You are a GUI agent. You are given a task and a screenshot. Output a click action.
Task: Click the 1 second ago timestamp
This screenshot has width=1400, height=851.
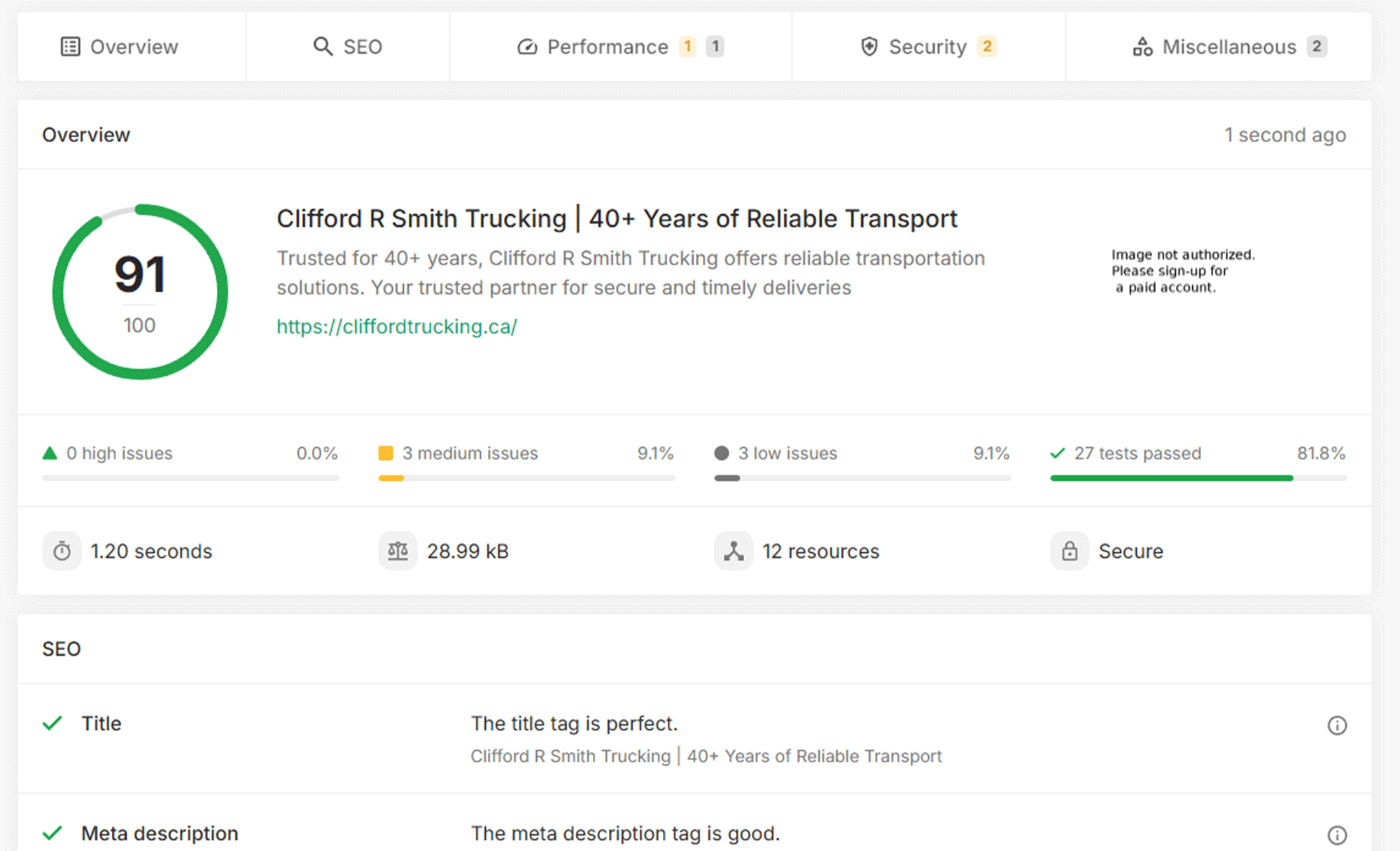point(1285,134)
